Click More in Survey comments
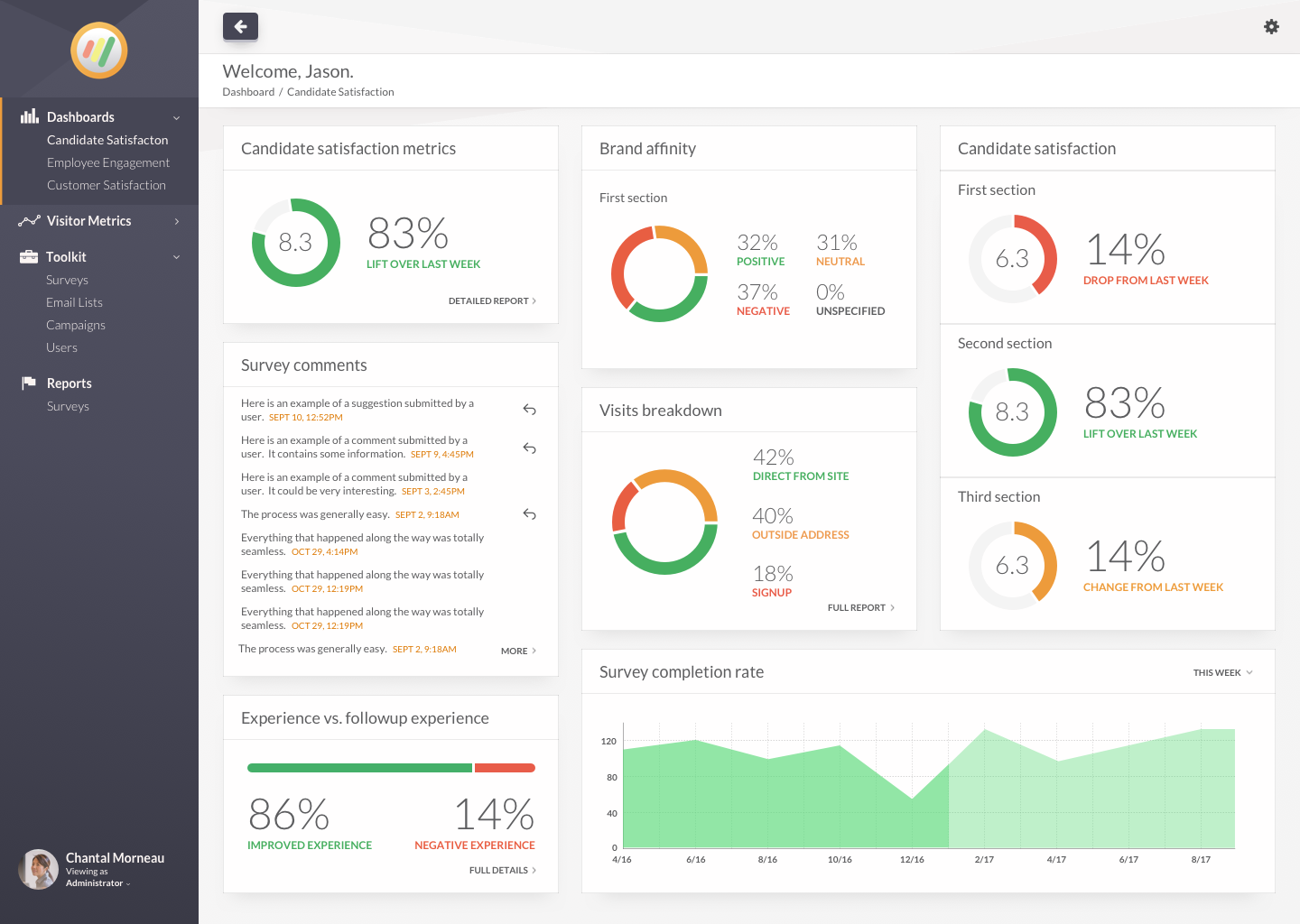 (518, 651)
